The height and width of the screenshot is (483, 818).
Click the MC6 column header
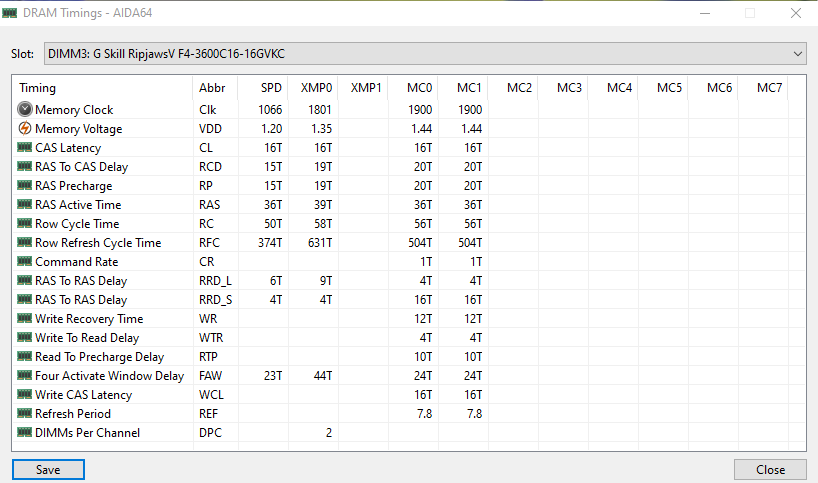tap(714, 88)
